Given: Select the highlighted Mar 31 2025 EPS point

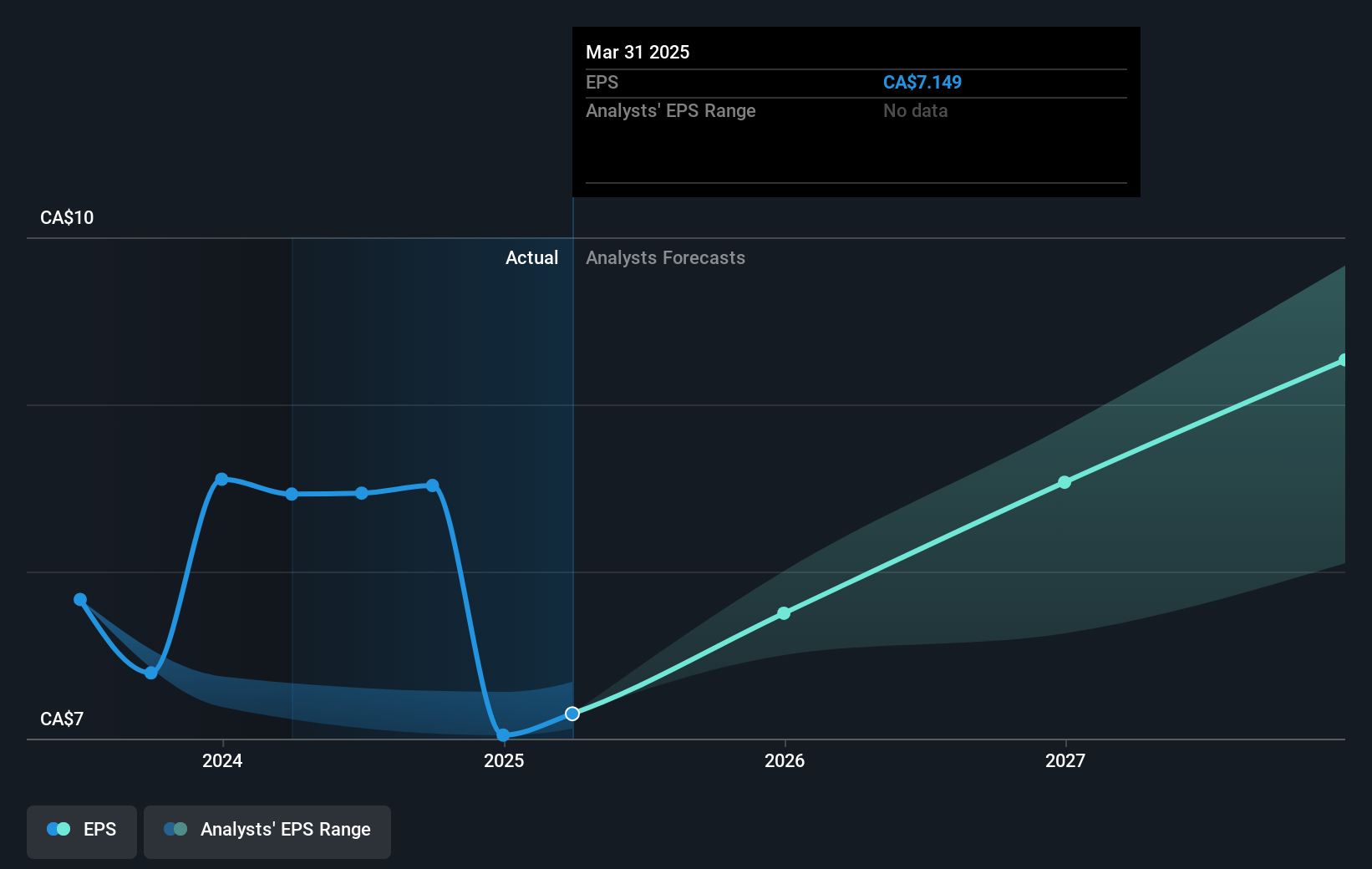Looking at the screenshot, I should click(x=572, y=714).
